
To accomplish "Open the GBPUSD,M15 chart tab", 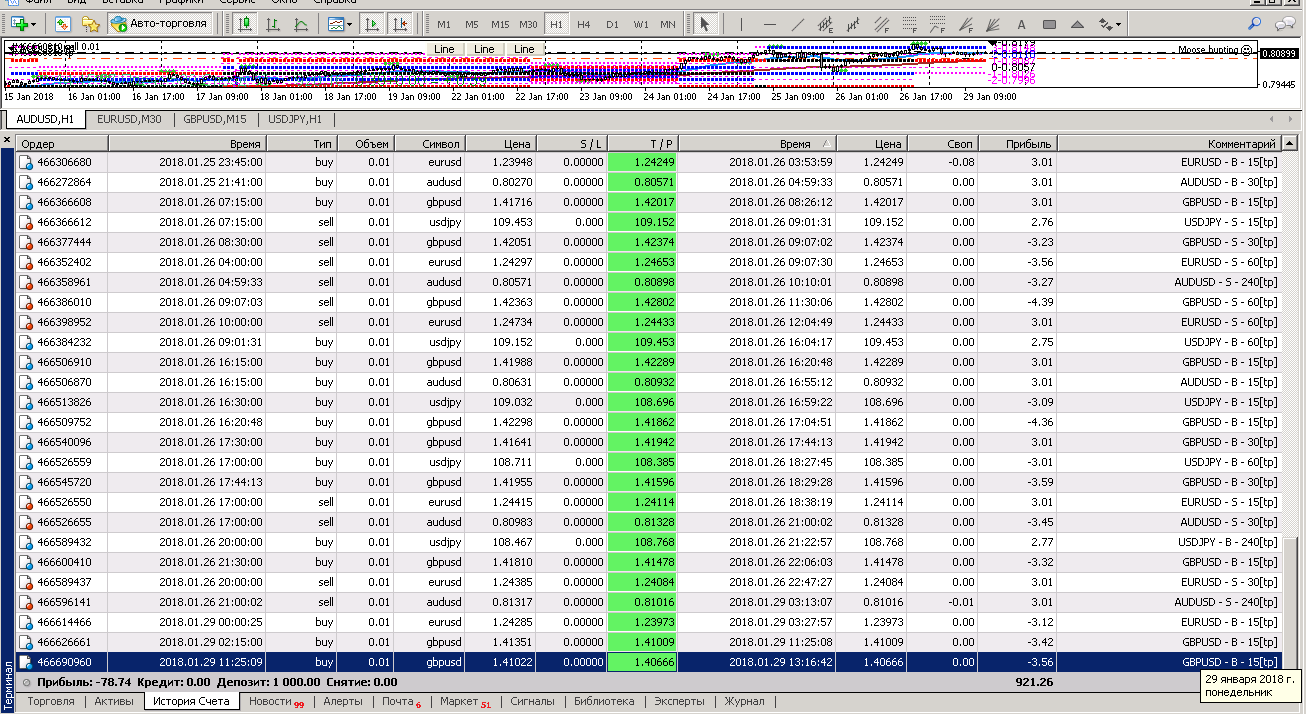I will tap(214, 119).
